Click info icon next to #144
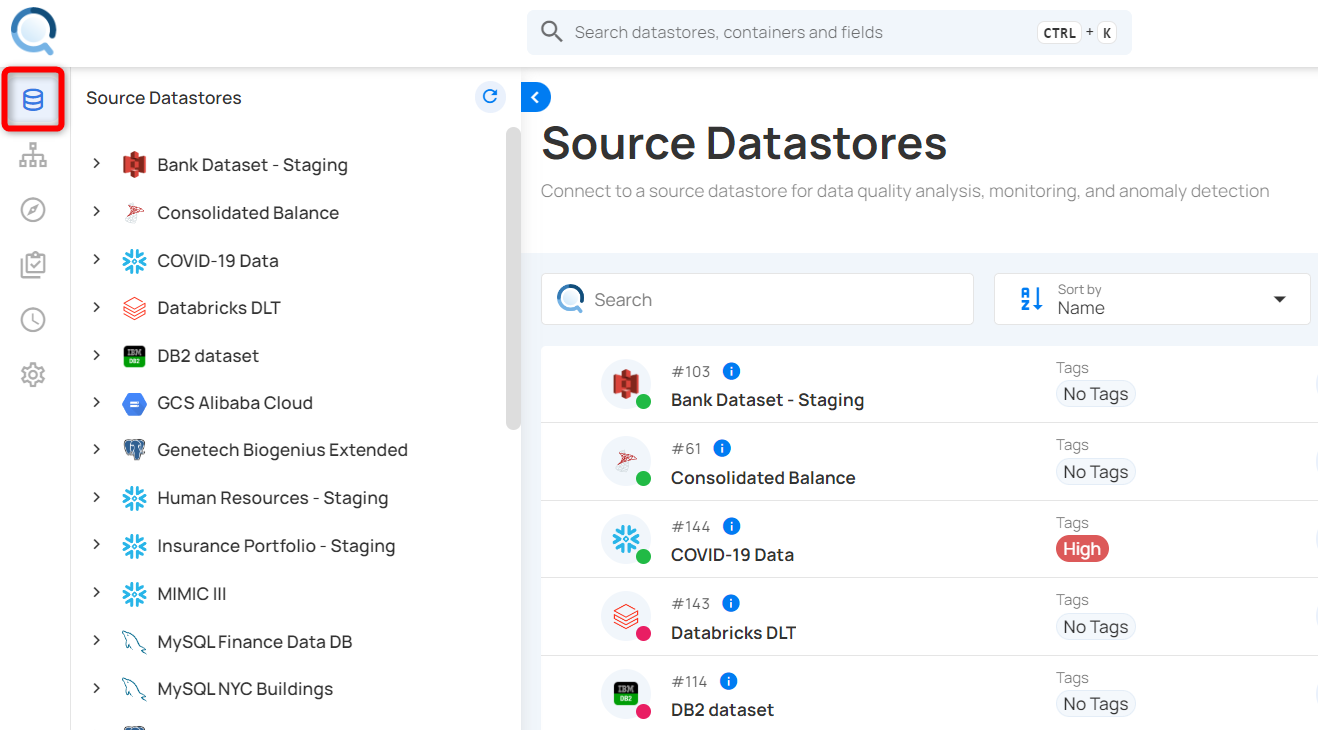The image size is (1318, 730). (731, 526)
